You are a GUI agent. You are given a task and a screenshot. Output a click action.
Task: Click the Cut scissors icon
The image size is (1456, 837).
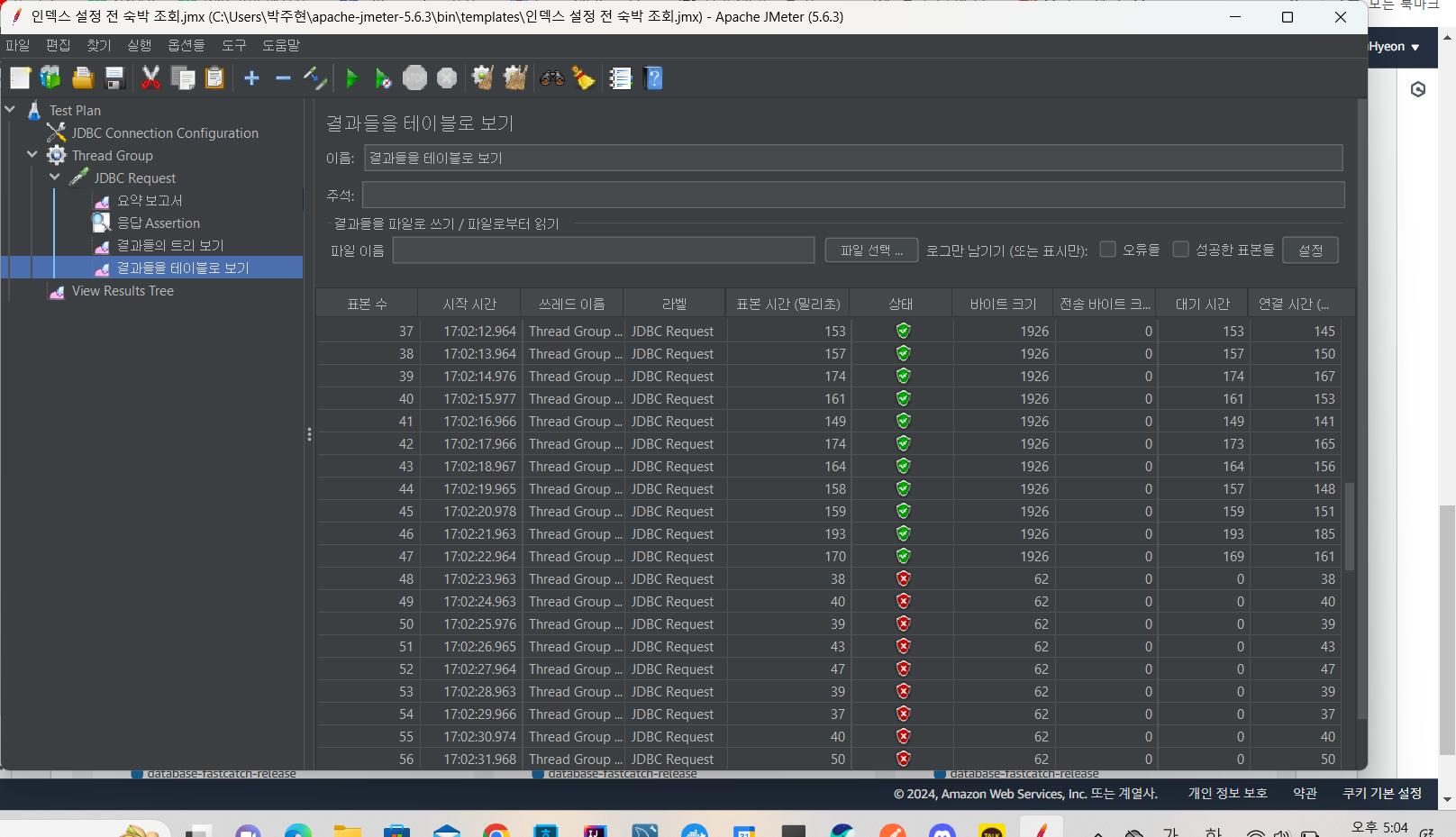tap(150, 78)
